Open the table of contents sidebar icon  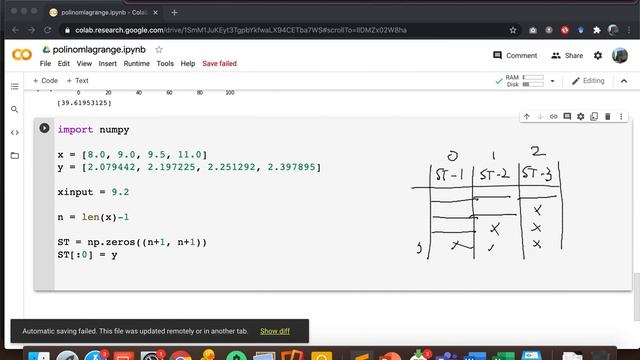click(x=15, y=87)
